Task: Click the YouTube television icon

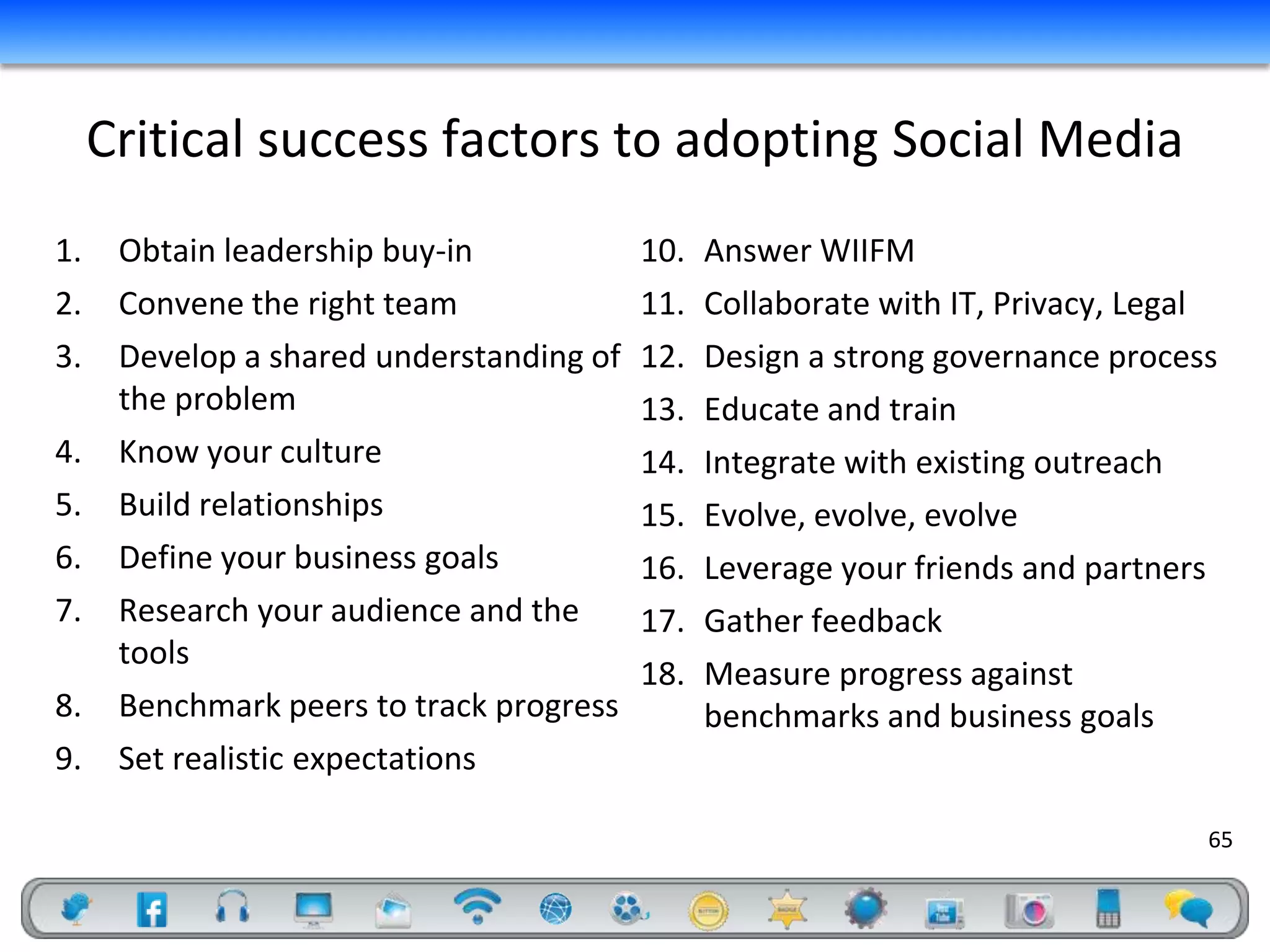Action: click(x=944, y=910)
